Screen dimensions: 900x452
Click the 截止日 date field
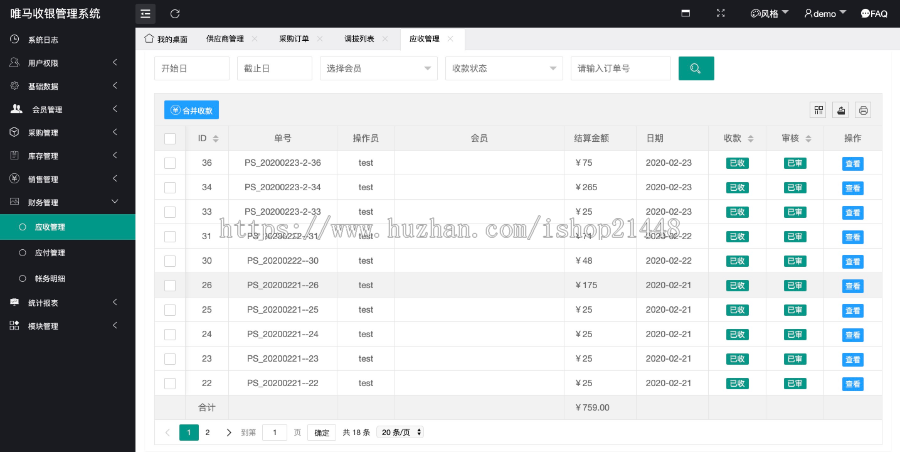[x=274, y=68]
